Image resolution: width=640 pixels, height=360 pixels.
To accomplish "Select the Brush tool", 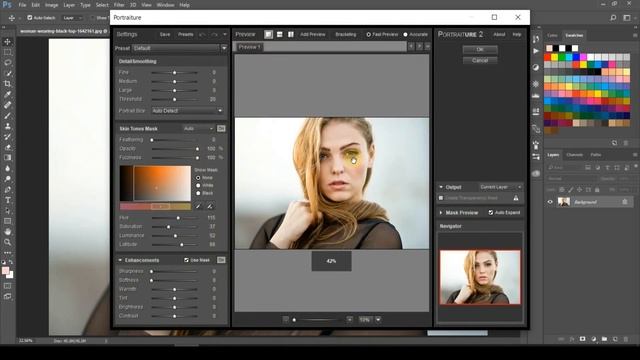I will [x=7, y=116].
